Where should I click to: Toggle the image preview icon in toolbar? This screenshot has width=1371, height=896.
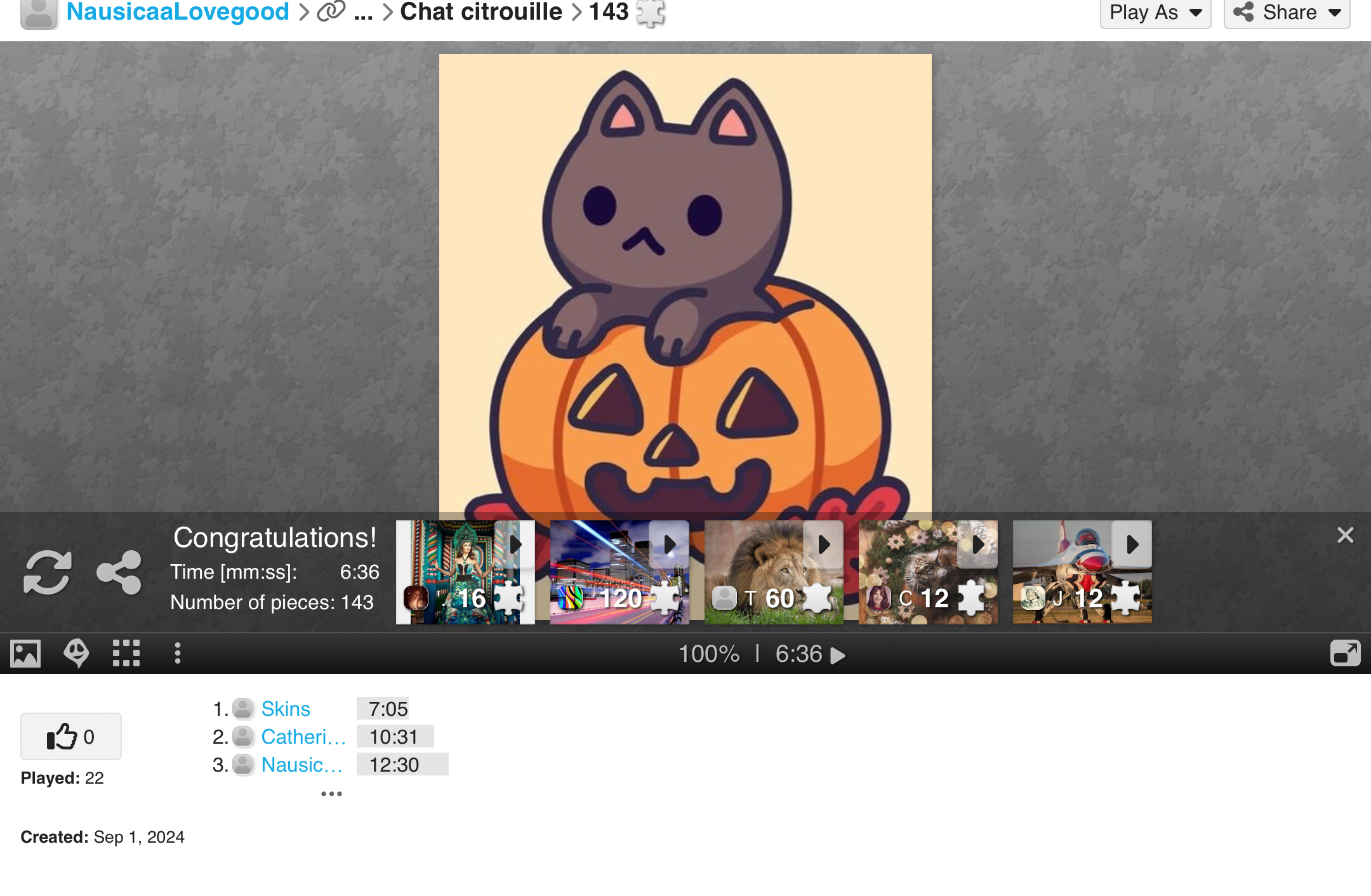click(x=25, y=654)
